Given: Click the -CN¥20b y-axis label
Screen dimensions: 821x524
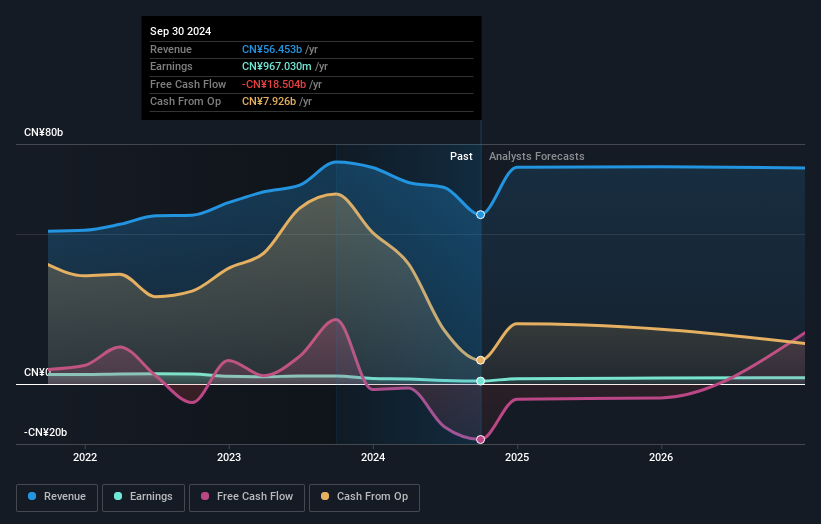Looking at the screenshot, I should (46, 432).
